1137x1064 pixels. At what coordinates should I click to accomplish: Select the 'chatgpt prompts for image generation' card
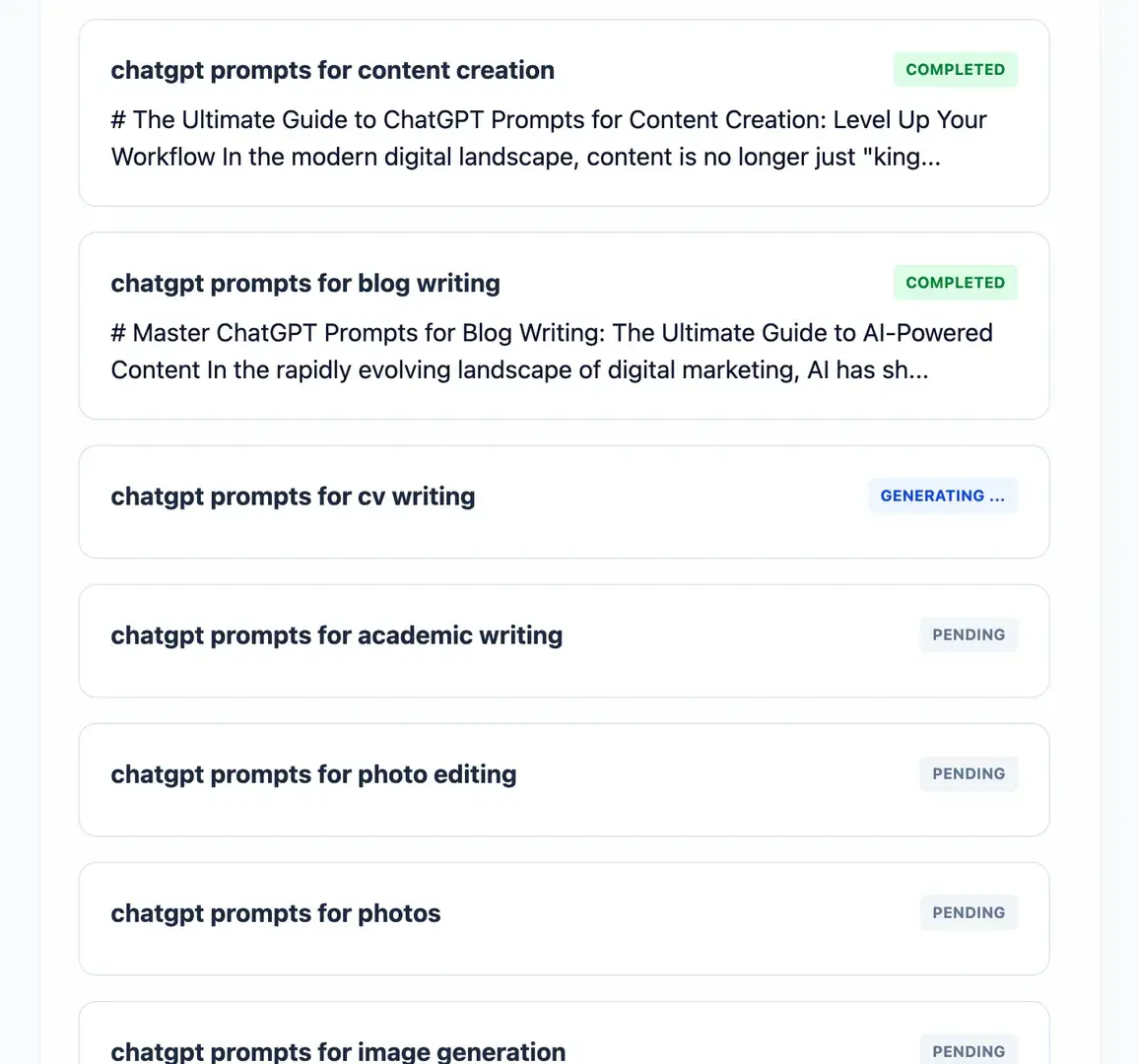[564, 1044]
